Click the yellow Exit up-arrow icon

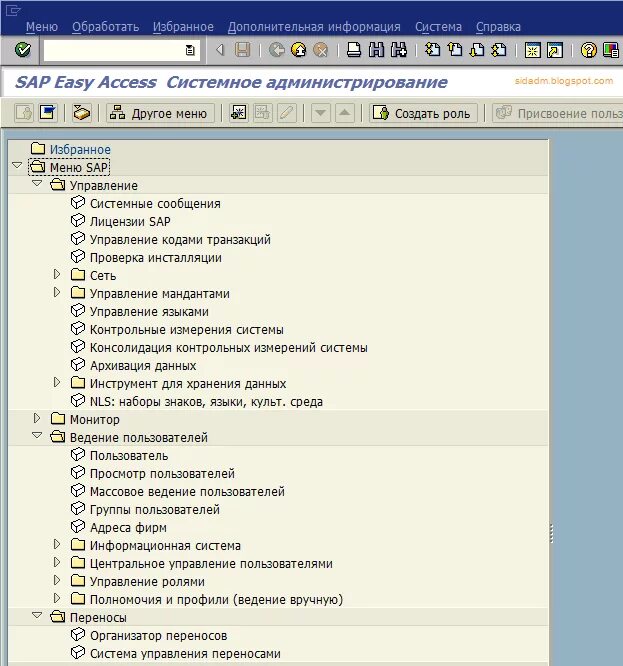[299, 50]
